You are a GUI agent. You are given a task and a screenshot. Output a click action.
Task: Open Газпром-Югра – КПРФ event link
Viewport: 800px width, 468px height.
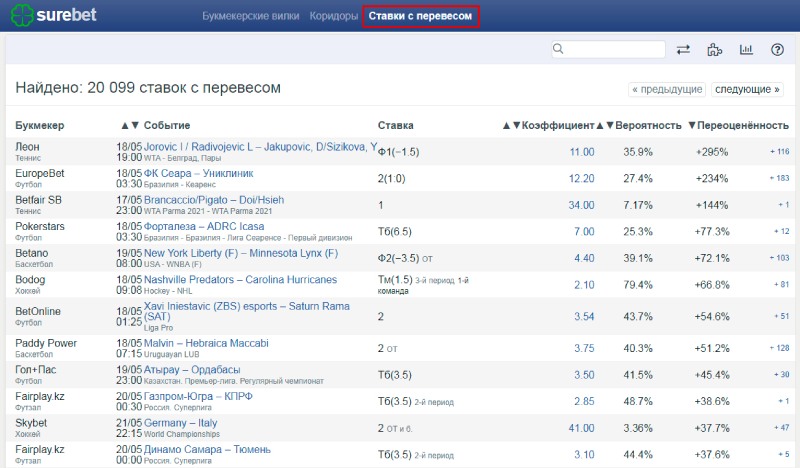pyautogui.click(x=198, y=397)
